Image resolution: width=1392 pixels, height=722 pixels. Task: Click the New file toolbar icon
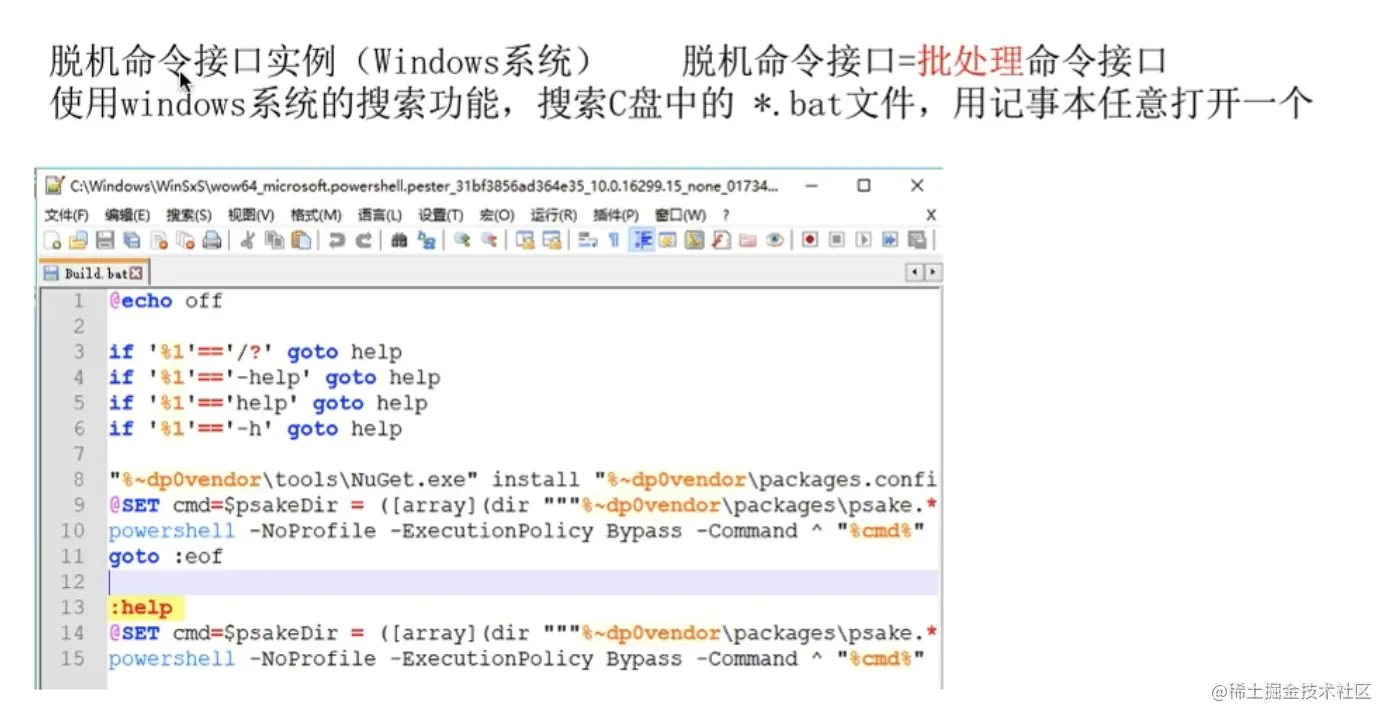[53, 240]
